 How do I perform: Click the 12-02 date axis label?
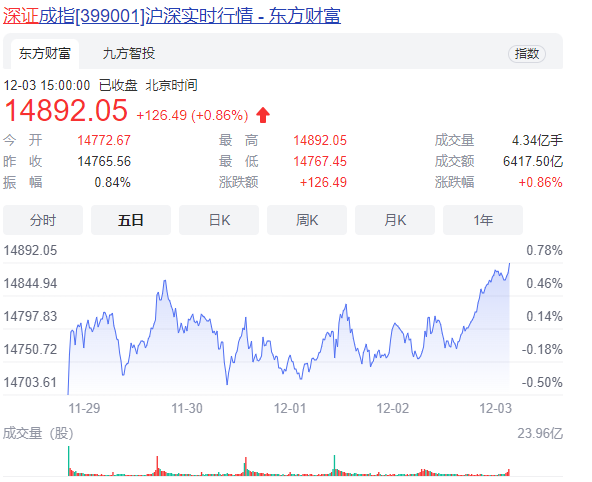click(393, 408)
